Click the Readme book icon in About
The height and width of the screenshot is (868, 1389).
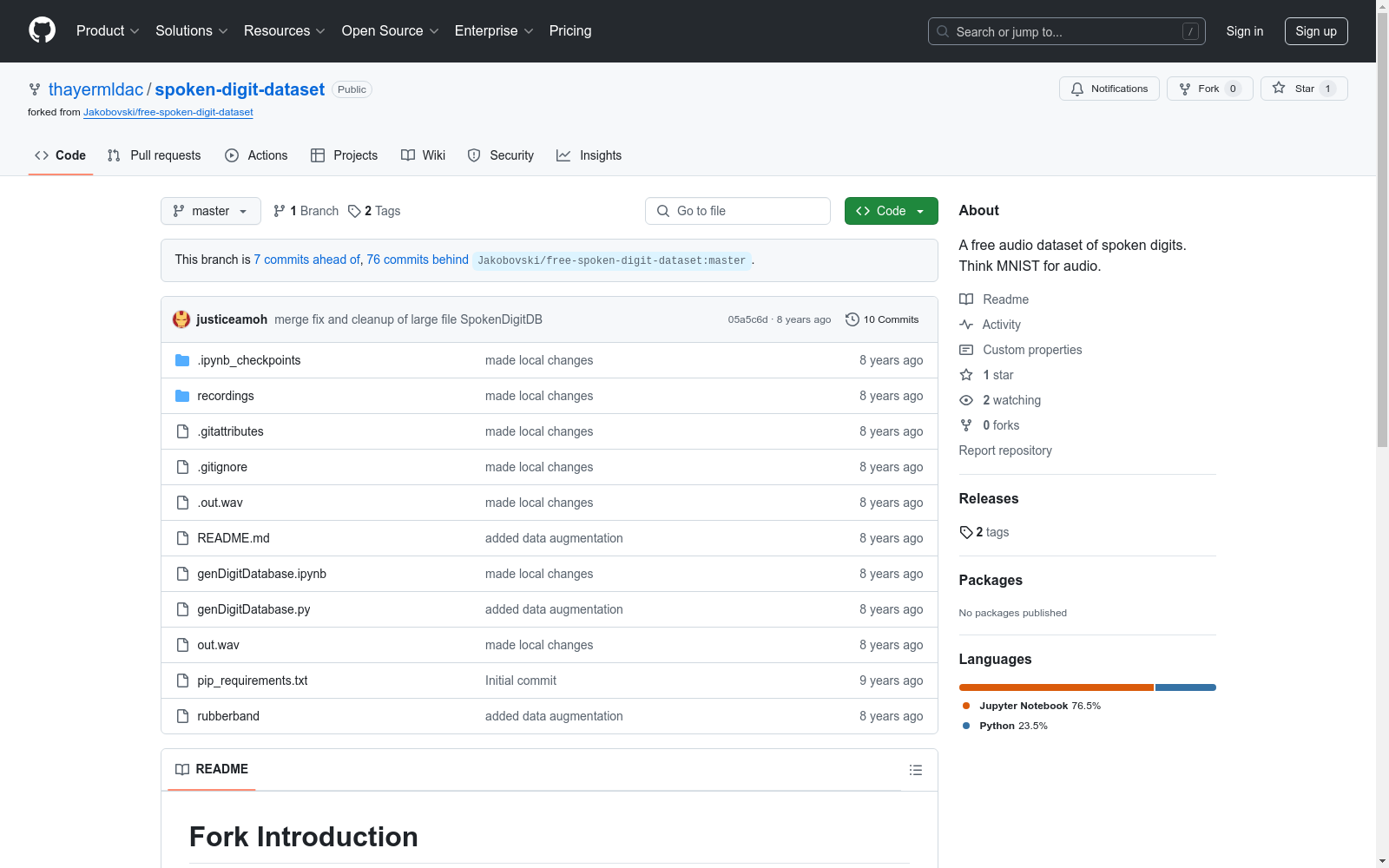click(x=966, y=299)
